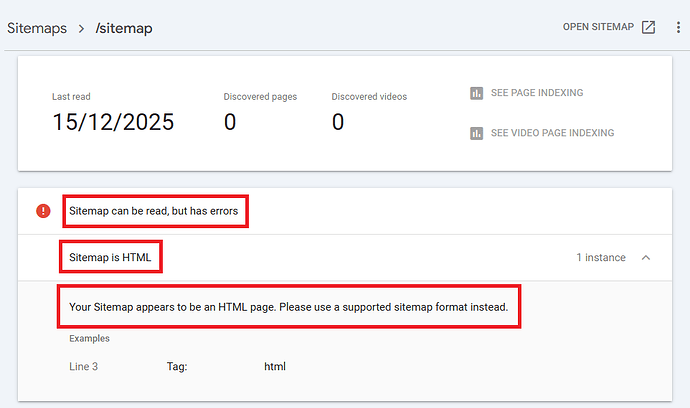
Task: Click the 'Your Sitemap appears to be an HTML page' message
Action: click(289, 307)
